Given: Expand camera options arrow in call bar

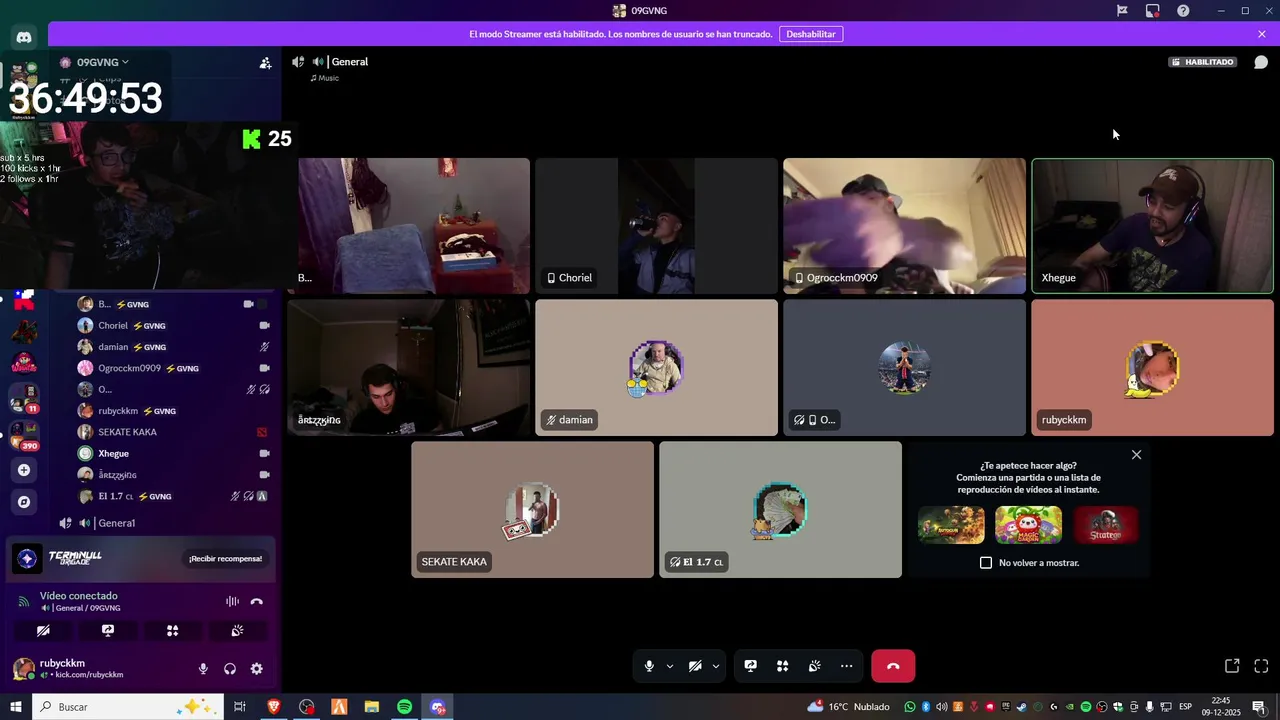Looking at the screenshot, I should pos(715,666).
